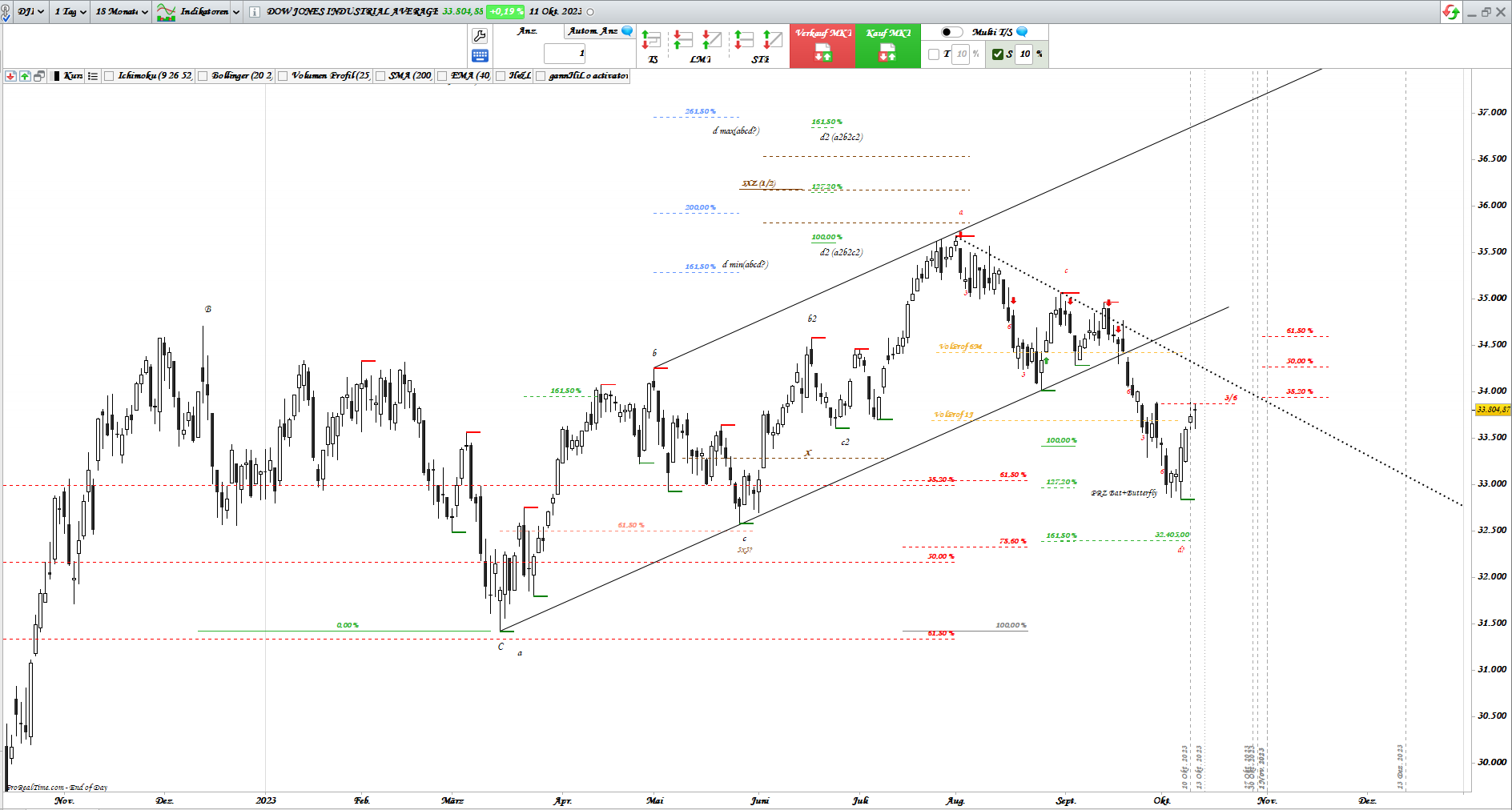
Task: Click the 31.000 price axis label
Action: [1491, 669]
